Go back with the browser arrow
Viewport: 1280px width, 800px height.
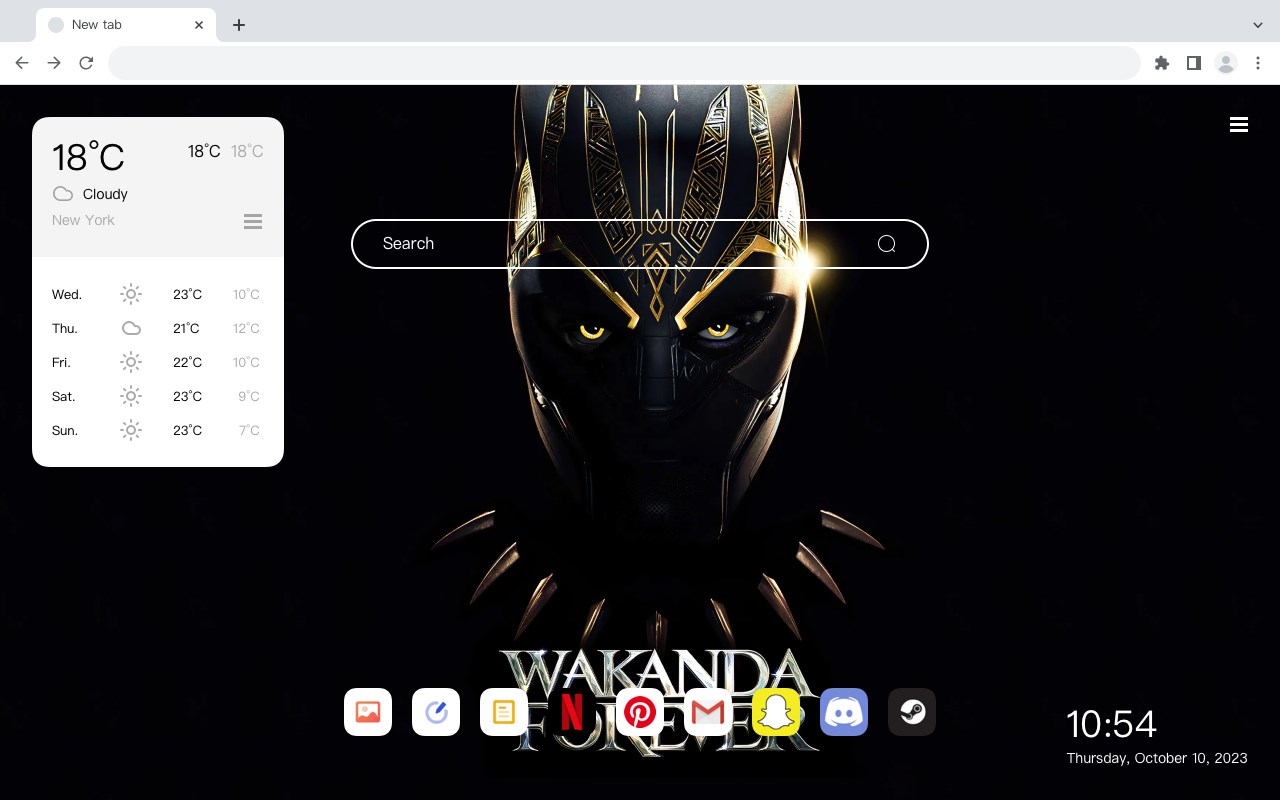pos(22,63)
